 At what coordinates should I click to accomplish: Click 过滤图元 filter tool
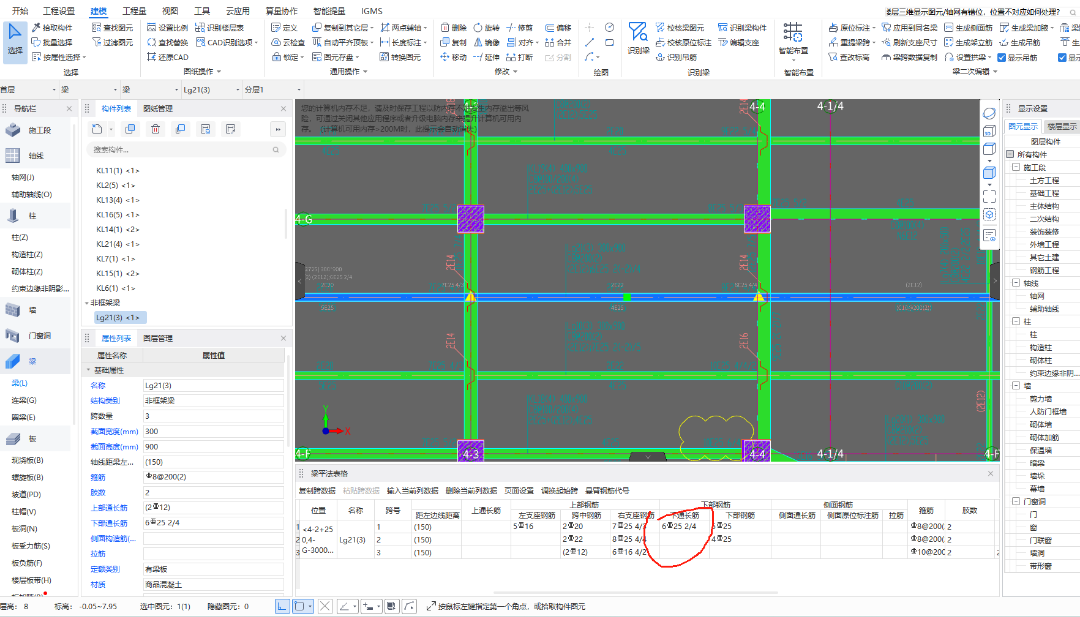pyautogui.click(x=112, y=42)
